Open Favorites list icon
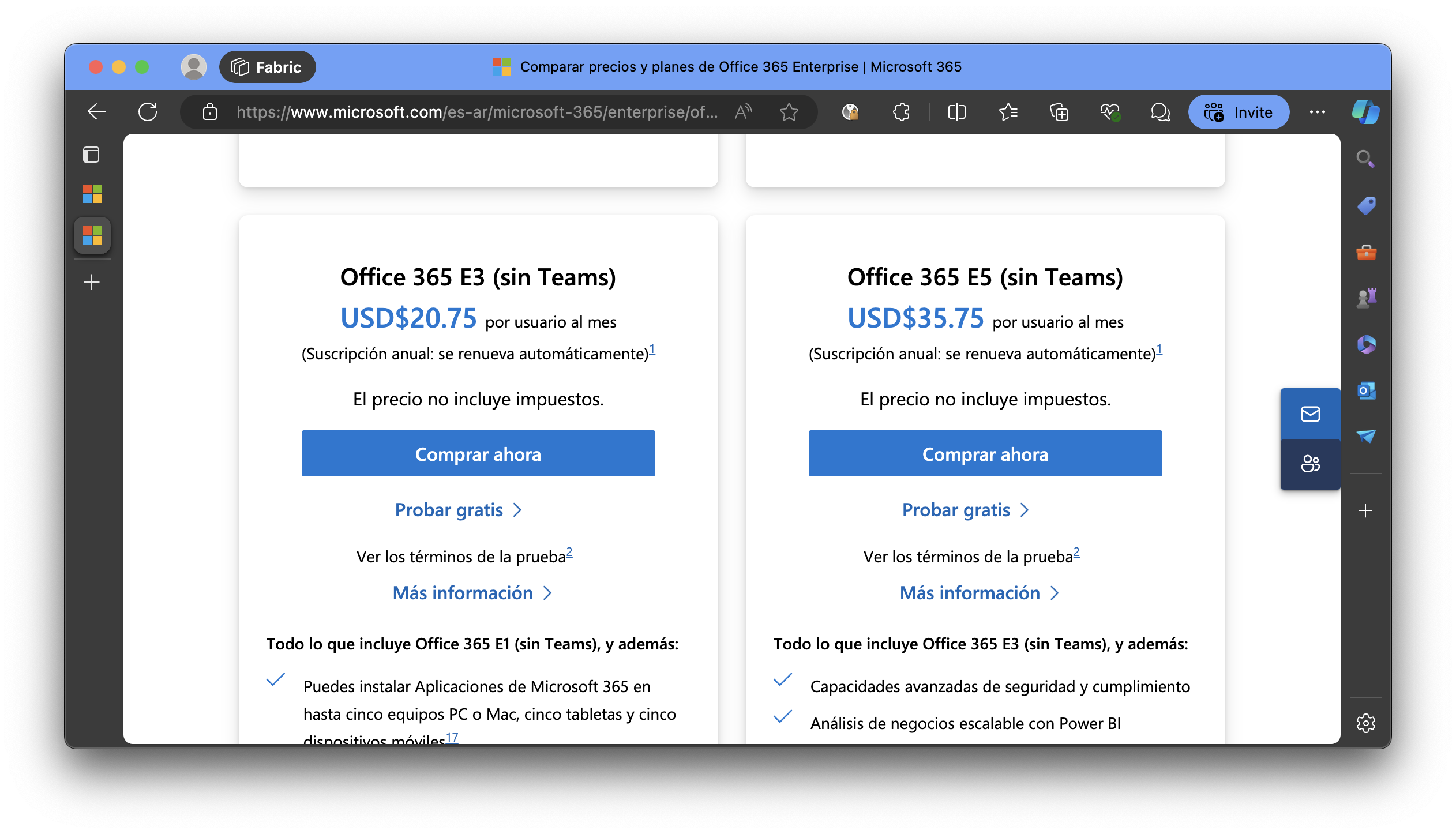The width and height of the screenshot is (1456, 834). tap(1008, 111)
